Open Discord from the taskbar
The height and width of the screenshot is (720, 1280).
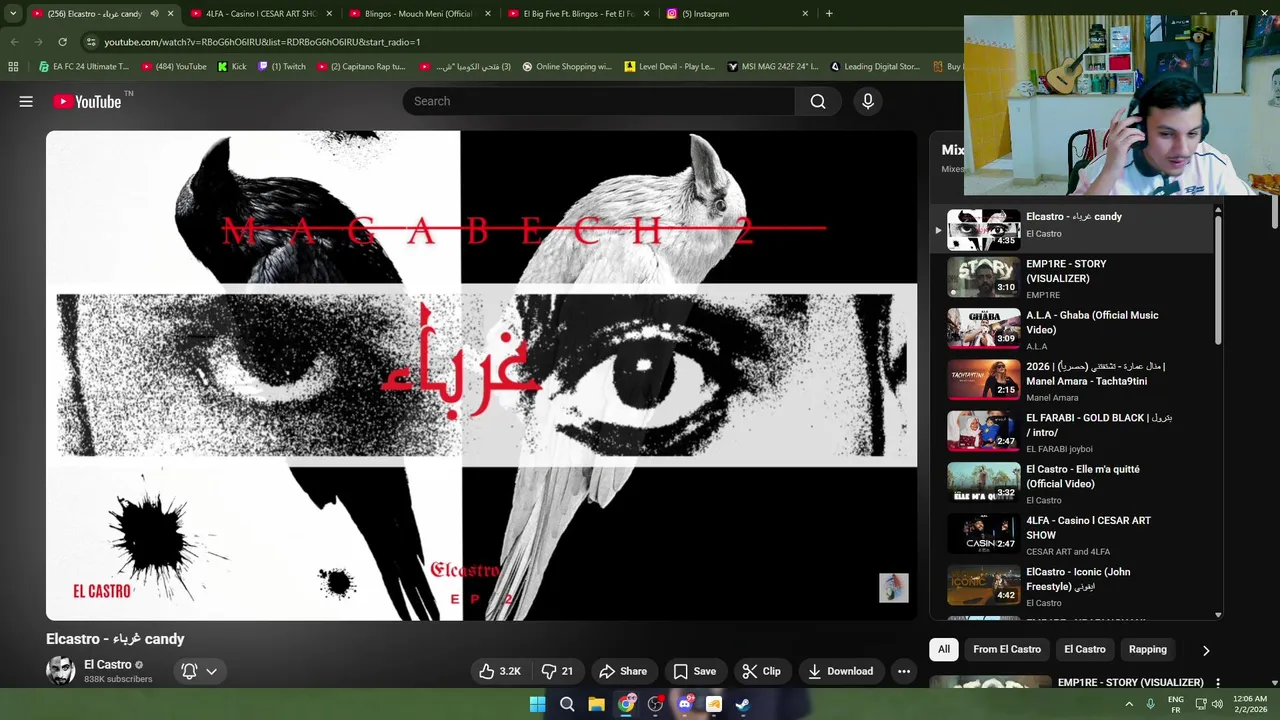(684, 704)
